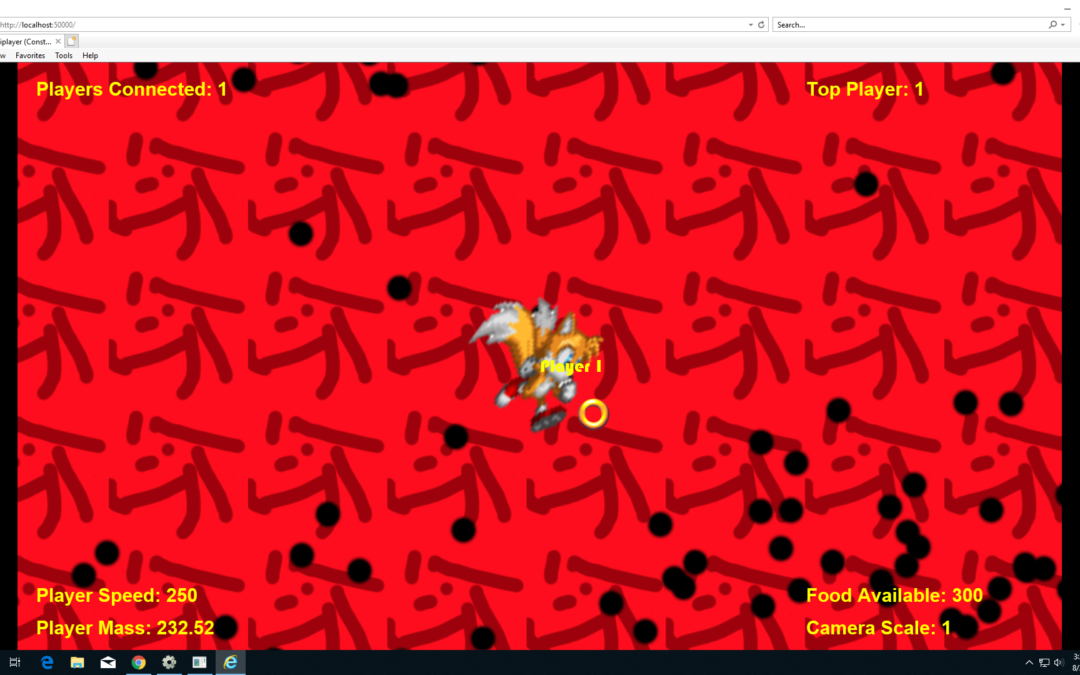Open Task View on taskbar
The width and height of the screenshot is (1080, 675).
[x=15, y=663]
